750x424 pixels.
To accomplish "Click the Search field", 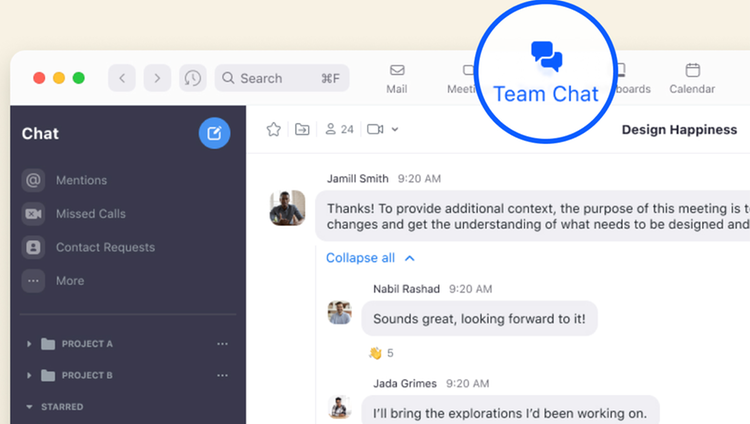I will (x=282, y=78).
